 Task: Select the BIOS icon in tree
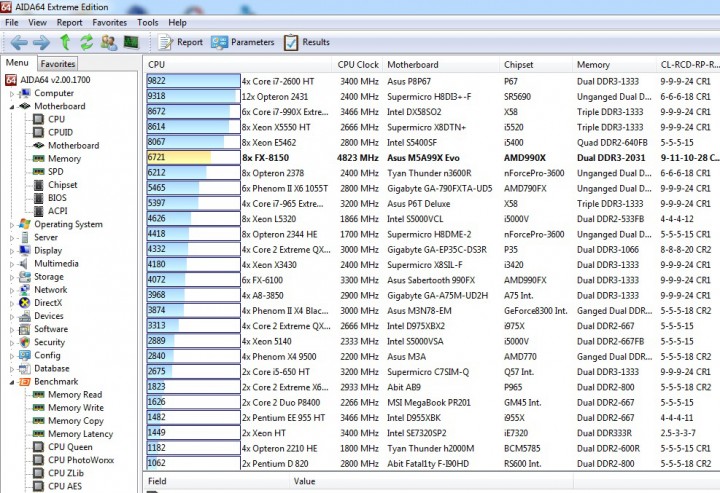point(39,198)
